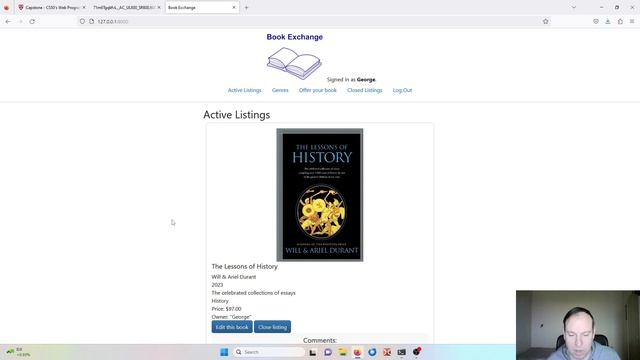Select the 2023 year text
Screen dimensions: 640x360
pos(217,285)
